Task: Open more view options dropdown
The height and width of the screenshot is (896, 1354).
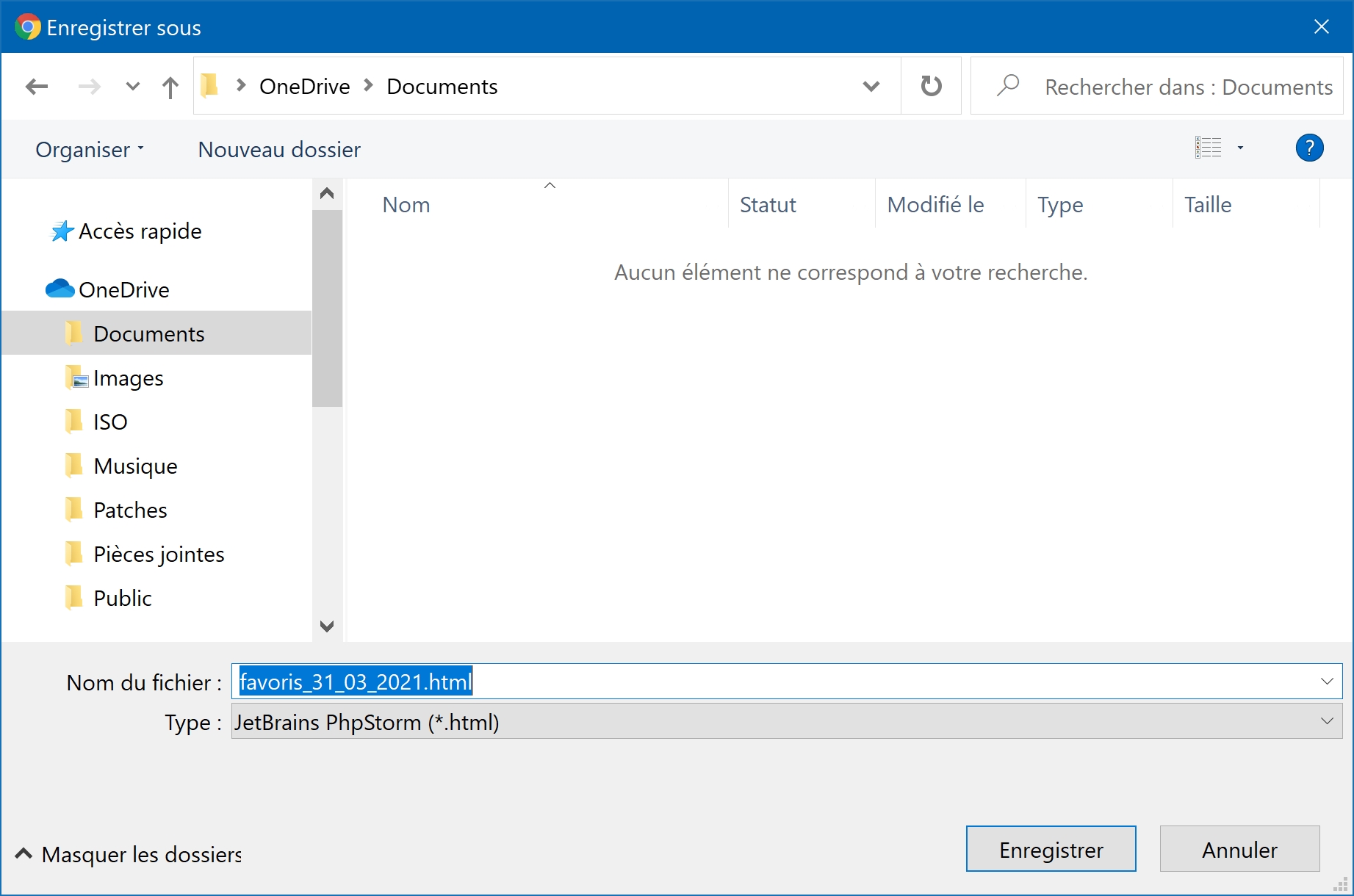Action: point(1241,148)
